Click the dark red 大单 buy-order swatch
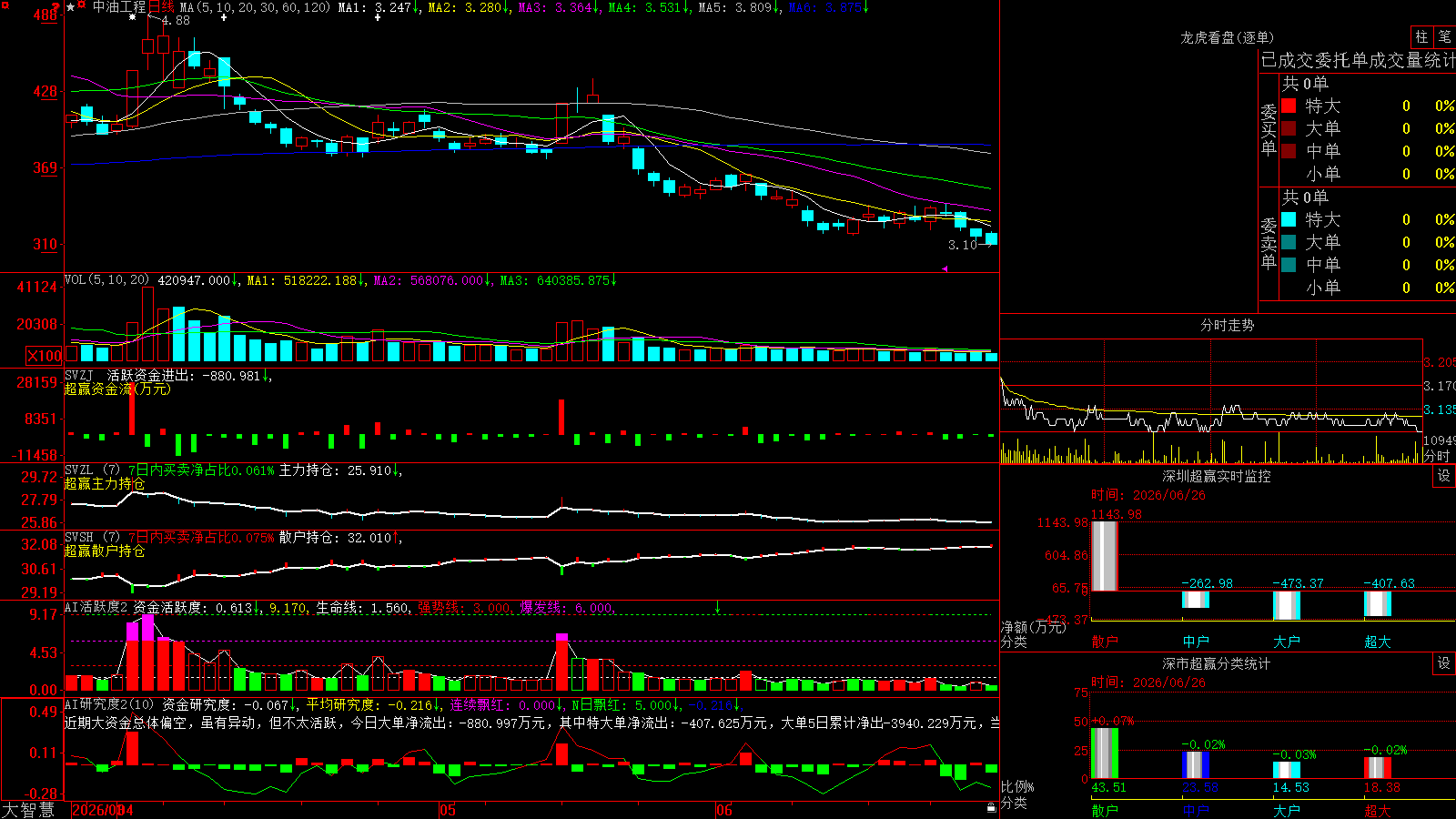 pos(1289,128)
